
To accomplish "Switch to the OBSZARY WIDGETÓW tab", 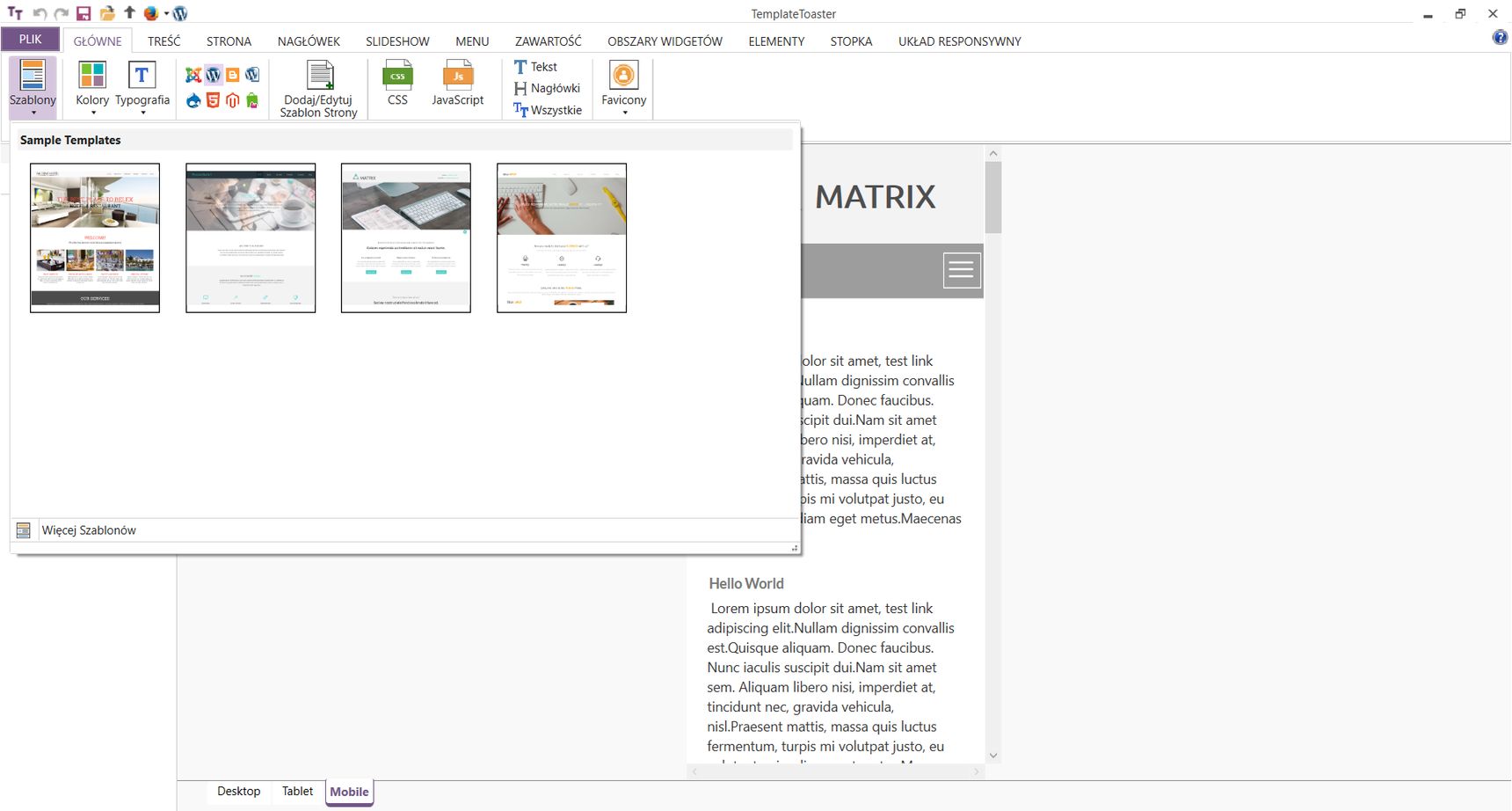I will pyautogui.click(x=665, y=41).
